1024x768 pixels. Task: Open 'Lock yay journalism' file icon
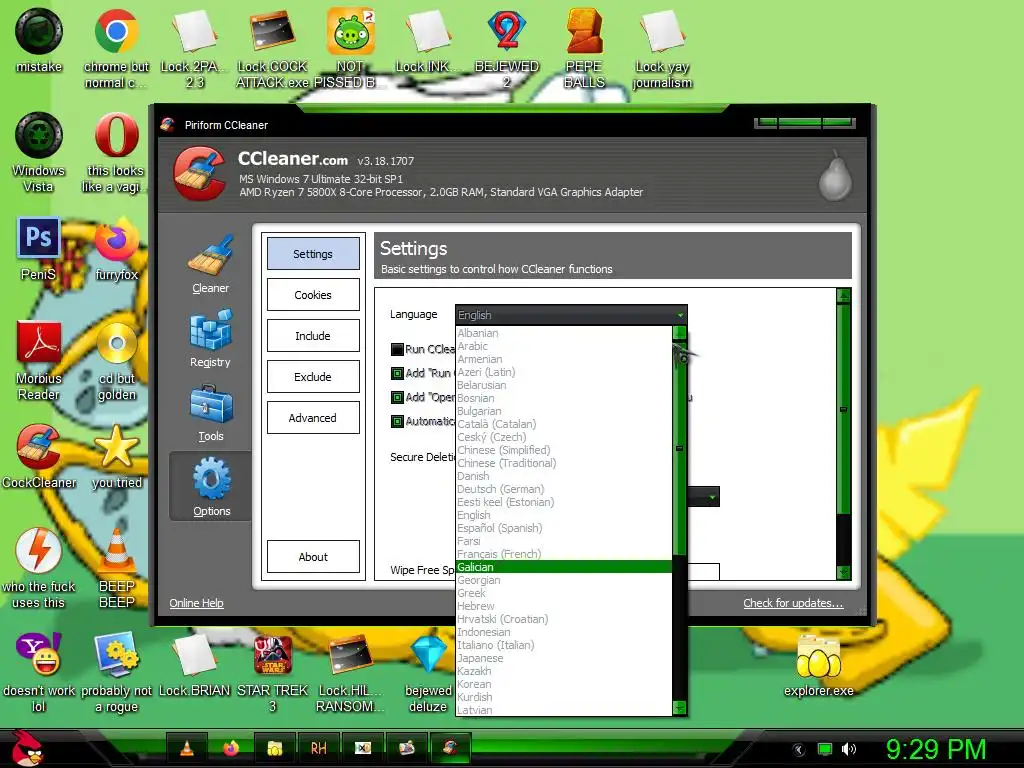662,49
